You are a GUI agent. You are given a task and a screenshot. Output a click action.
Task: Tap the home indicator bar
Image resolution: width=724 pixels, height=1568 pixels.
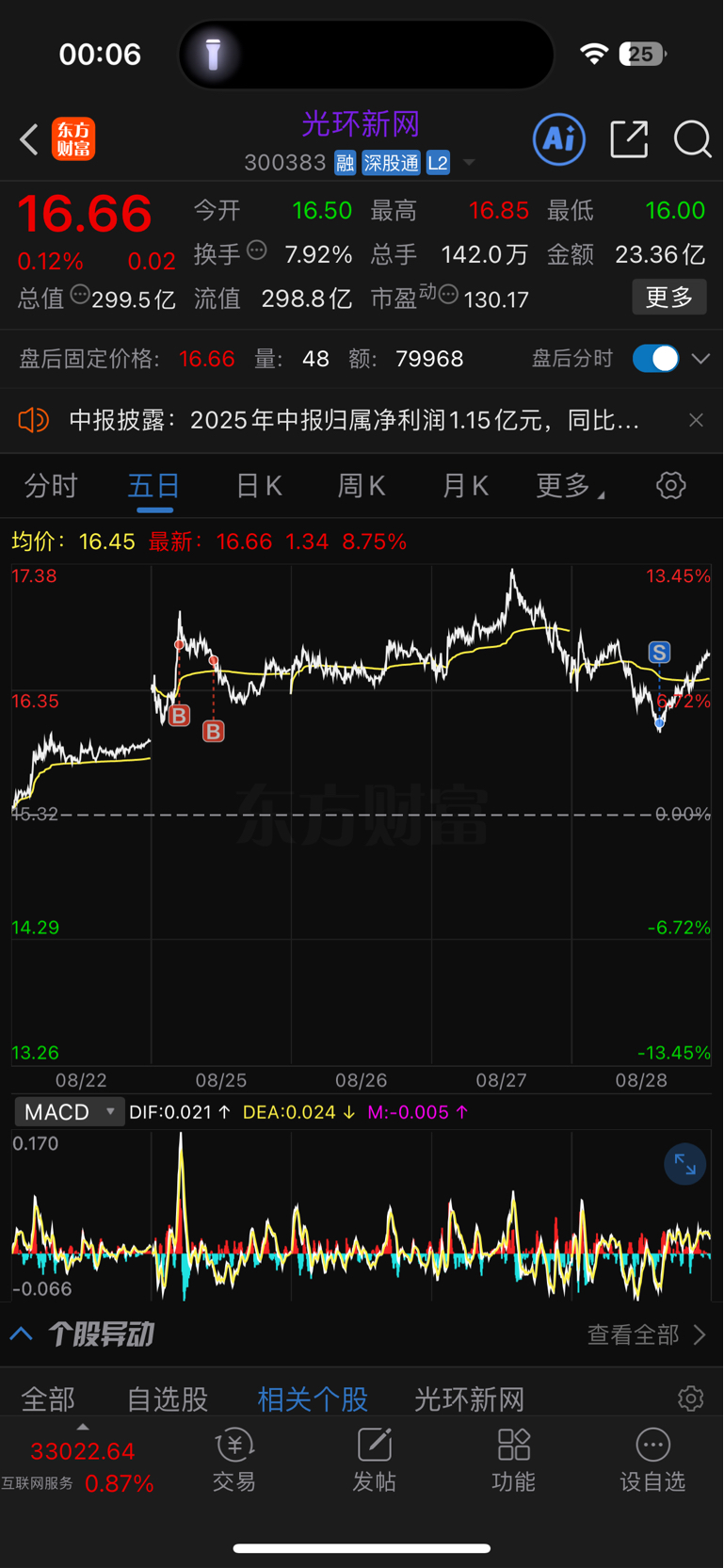362,1548
